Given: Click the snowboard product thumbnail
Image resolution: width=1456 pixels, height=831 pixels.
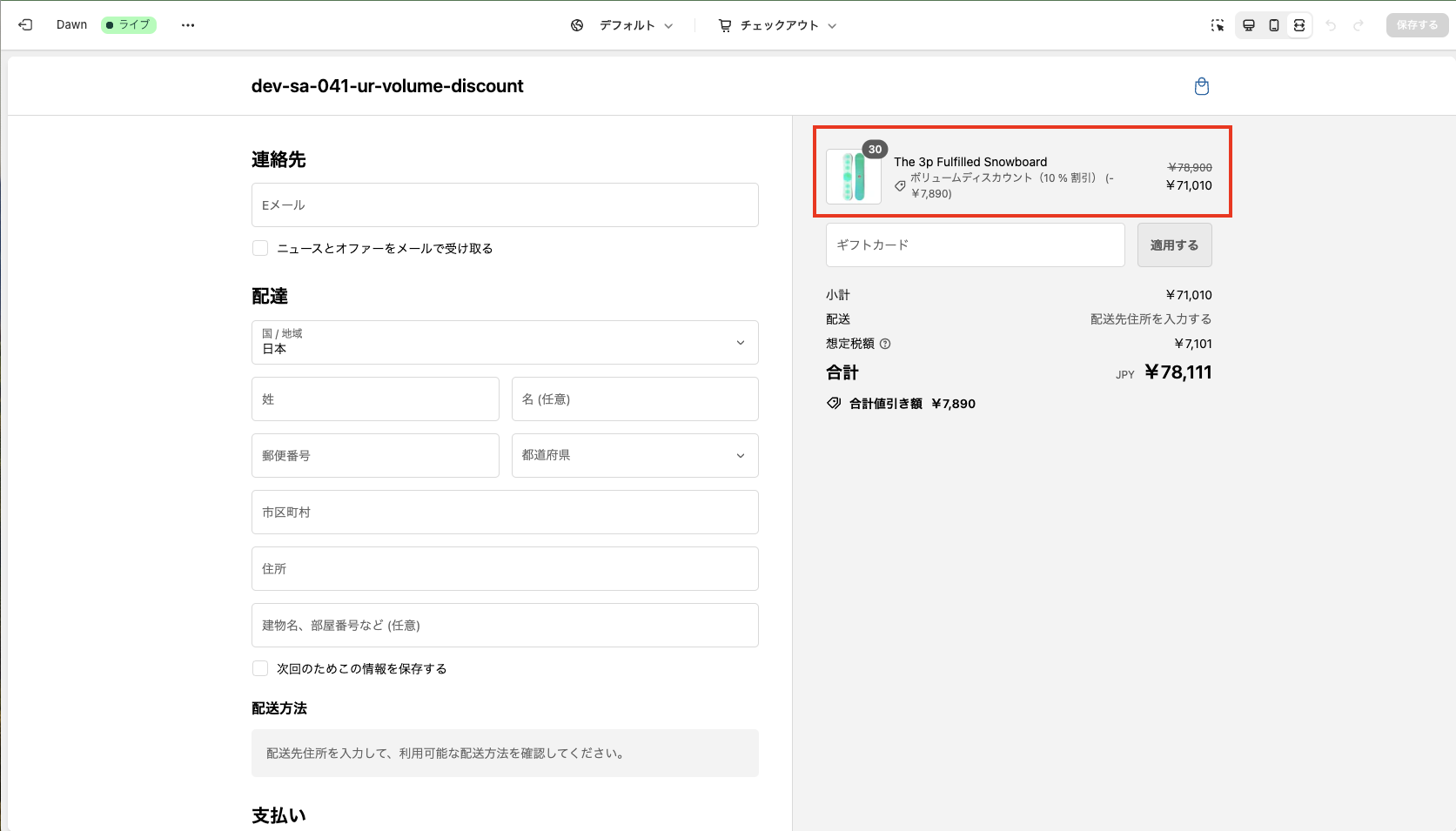Looking at the screenshot, I should coord(852,176).
